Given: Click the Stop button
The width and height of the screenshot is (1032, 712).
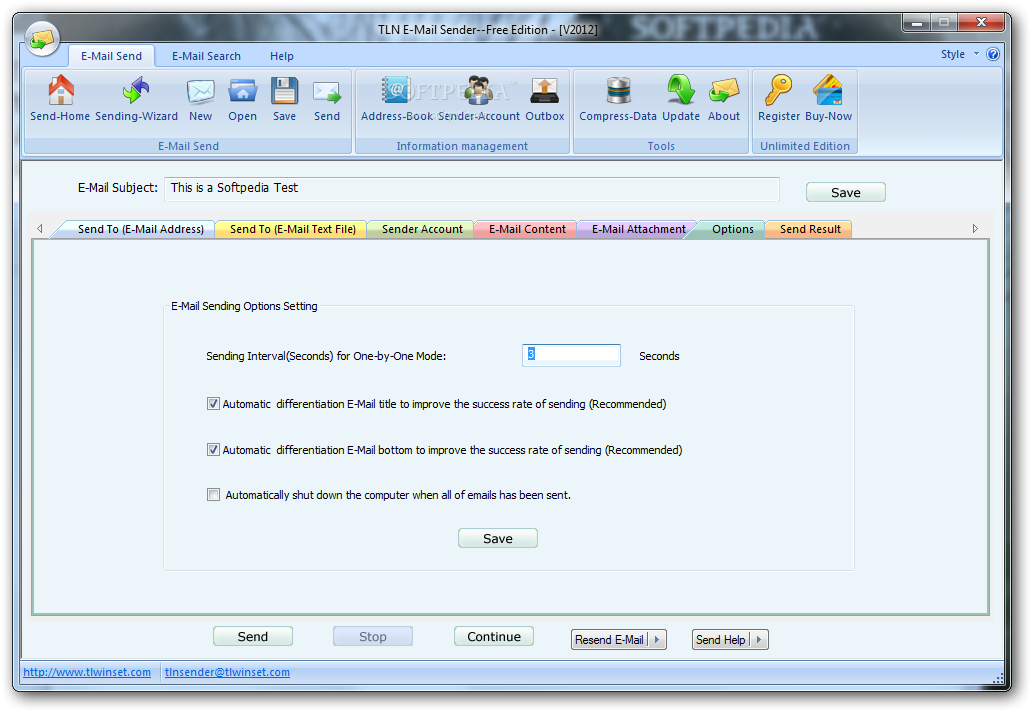Looking at the screenshot, I should click(373, 637).
